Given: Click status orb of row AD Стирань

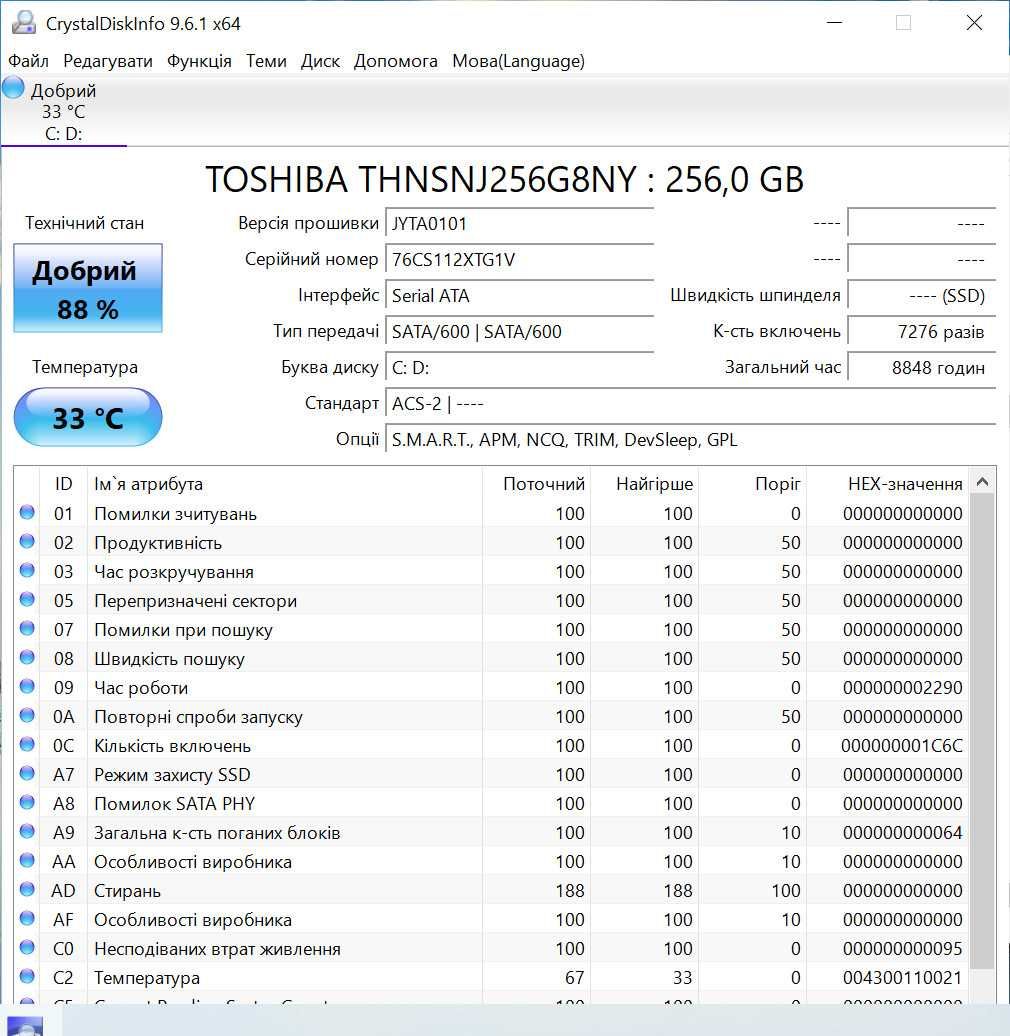Looking at the screenshot, I should [27, 889].
